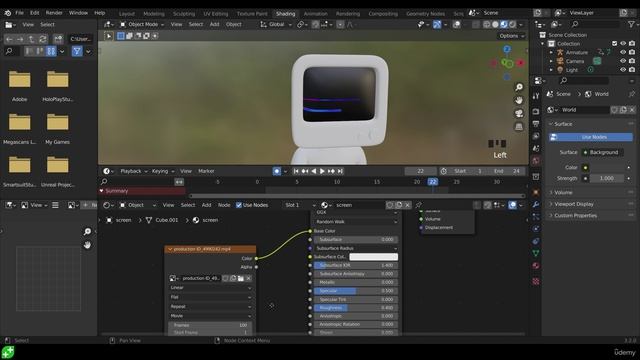640x360 pixels.
Task: Open the Object Mode dropdown
Action: click(x=141, y=24)
